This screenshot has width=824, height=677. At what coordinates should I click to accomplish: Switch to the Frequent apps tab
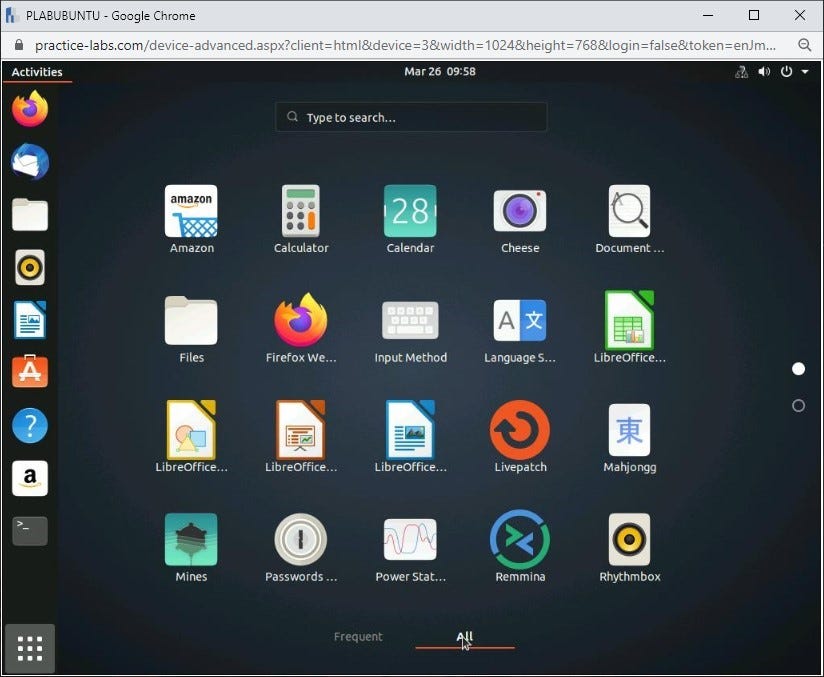click(358, 637)
